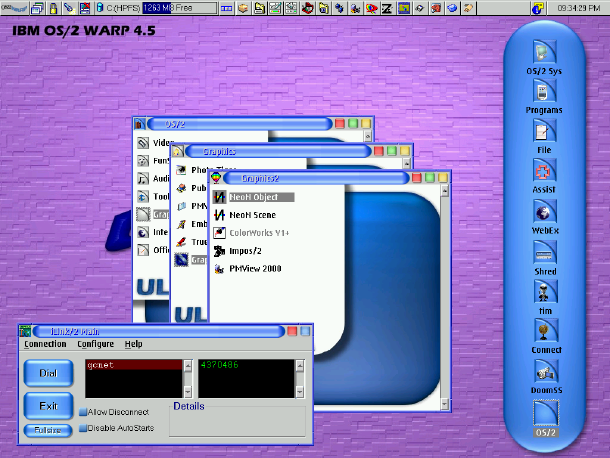Launch the black Z icon in top bar
This screenshot has height=458, width=610.
click(x=387, y=8)
